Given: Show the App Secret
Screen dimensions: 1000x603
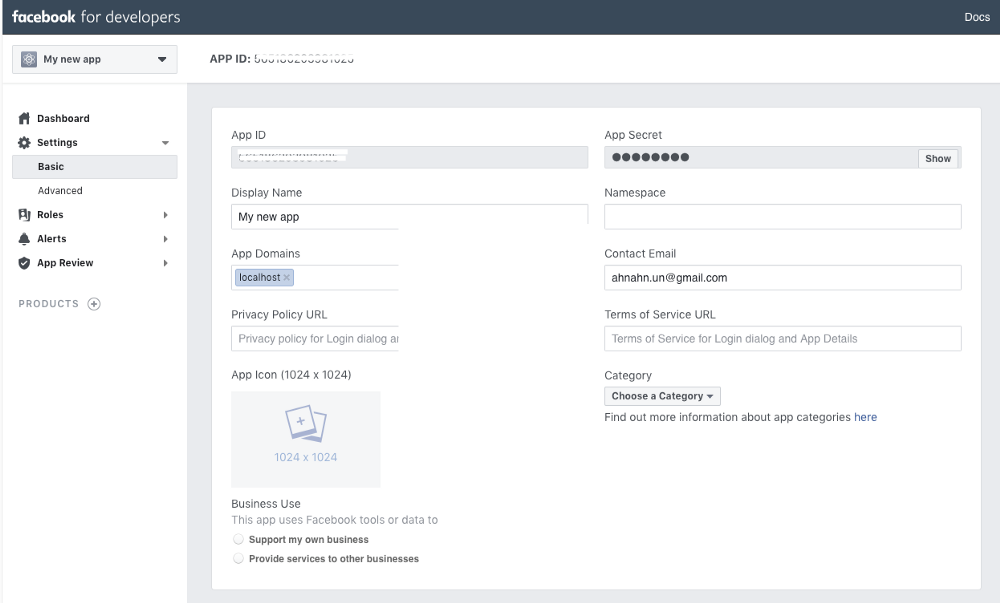Looking at the screenshot, I should pos(938,158).
